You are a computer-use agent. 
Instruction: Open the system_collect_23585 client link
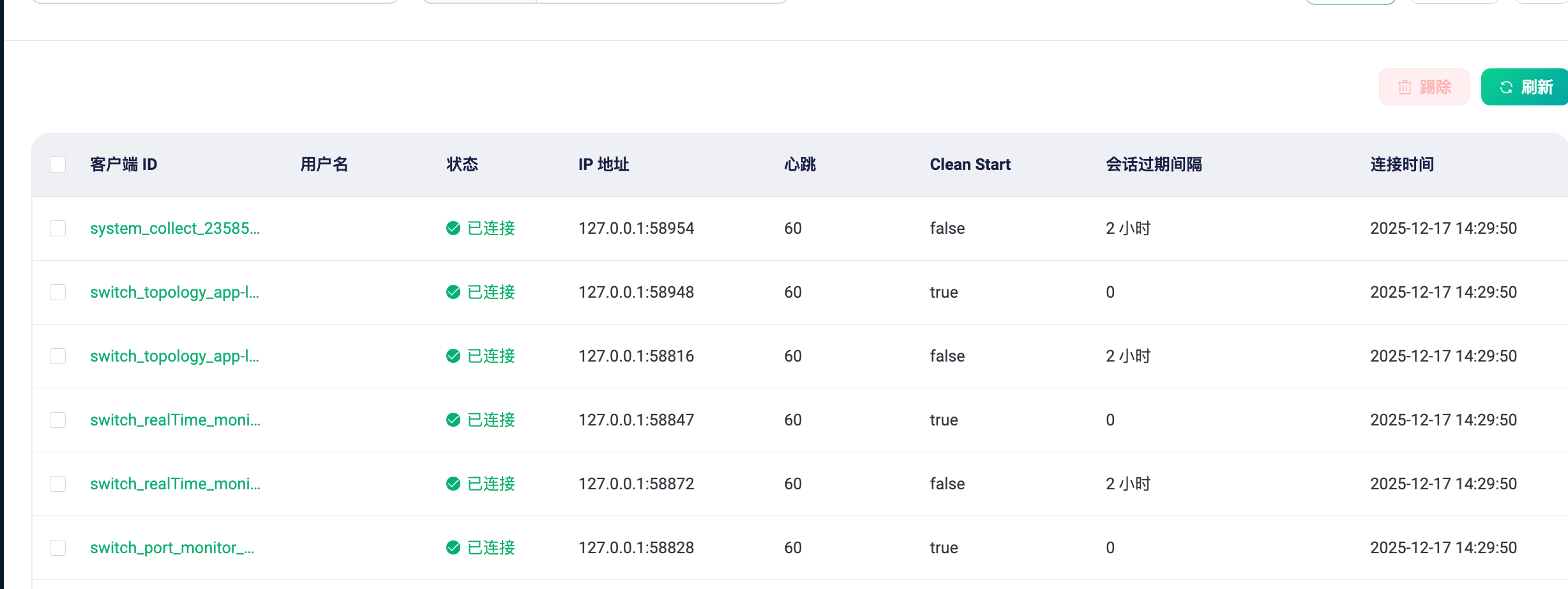[x=174, y=228]
